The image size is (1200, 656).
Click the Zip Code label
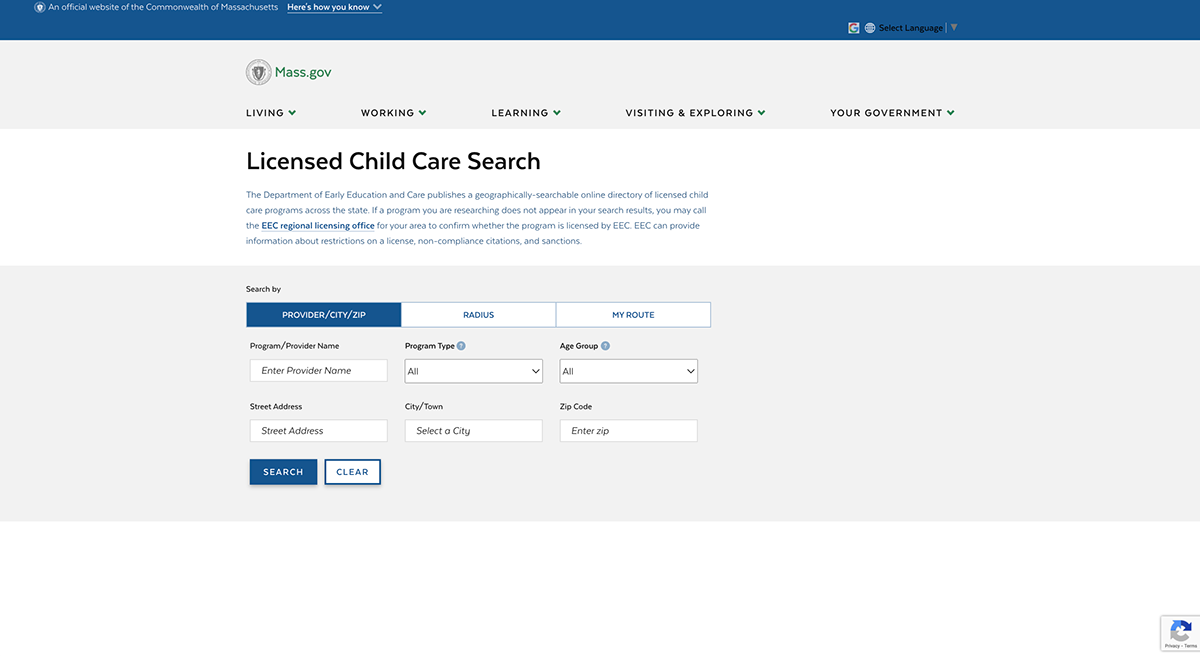pos(576,407)
